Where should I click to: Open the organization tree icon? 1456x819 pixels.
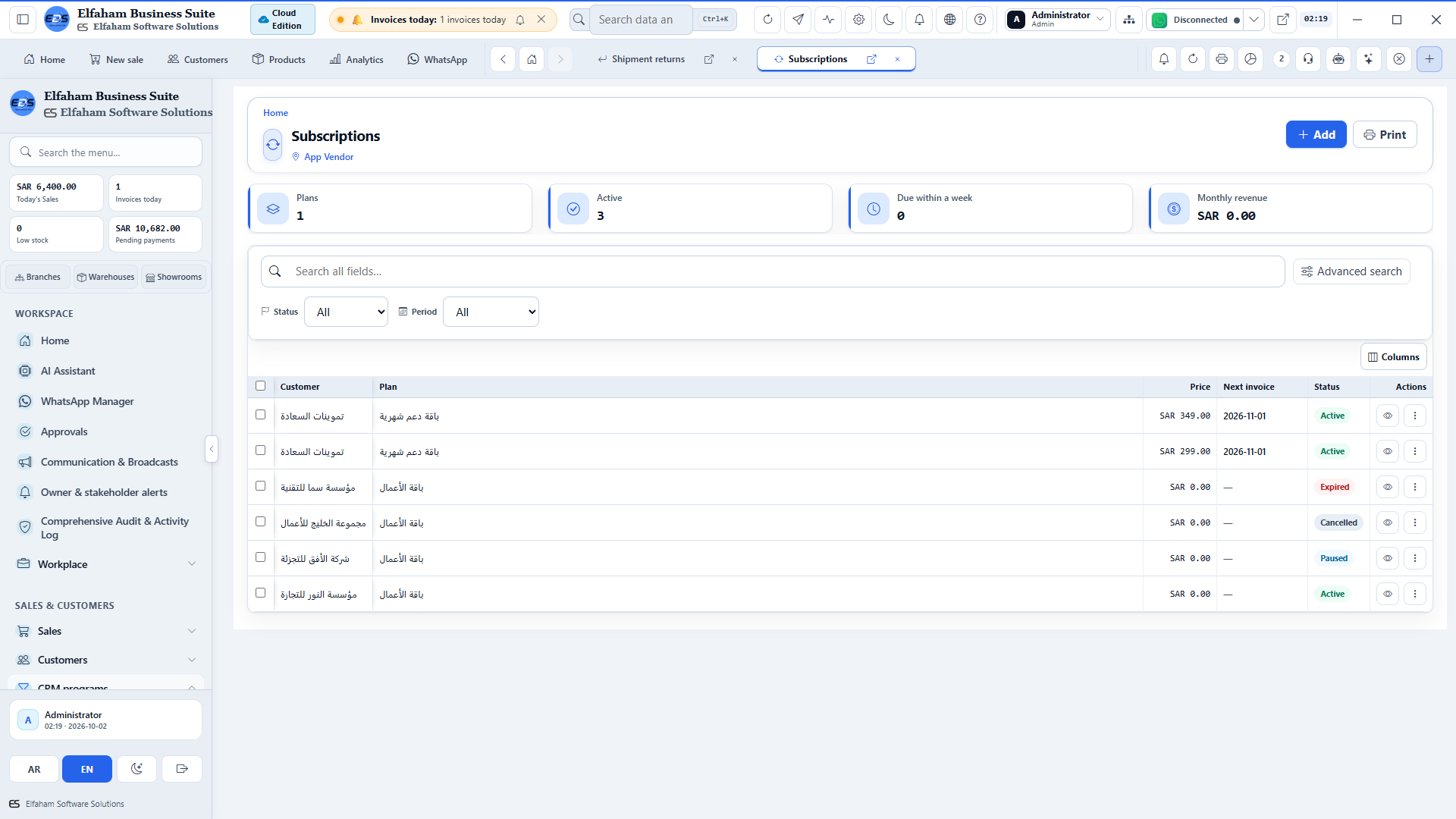(1129, 20)
